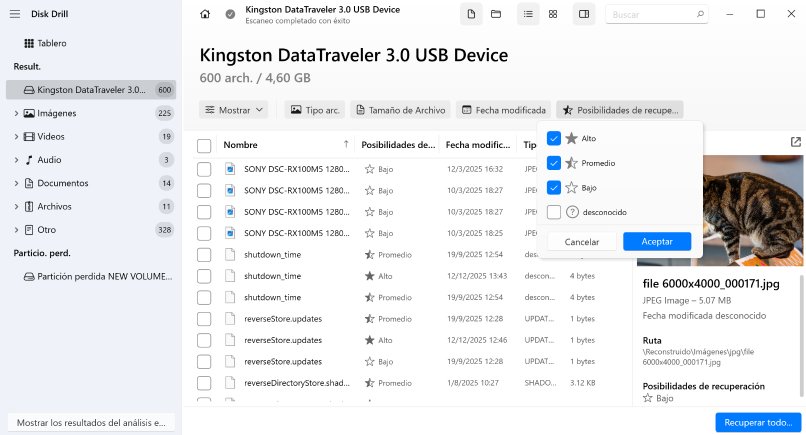Click Aceptar in the filter popup
Viewport: 806px width, 435px height.
(x=657, y=242)
